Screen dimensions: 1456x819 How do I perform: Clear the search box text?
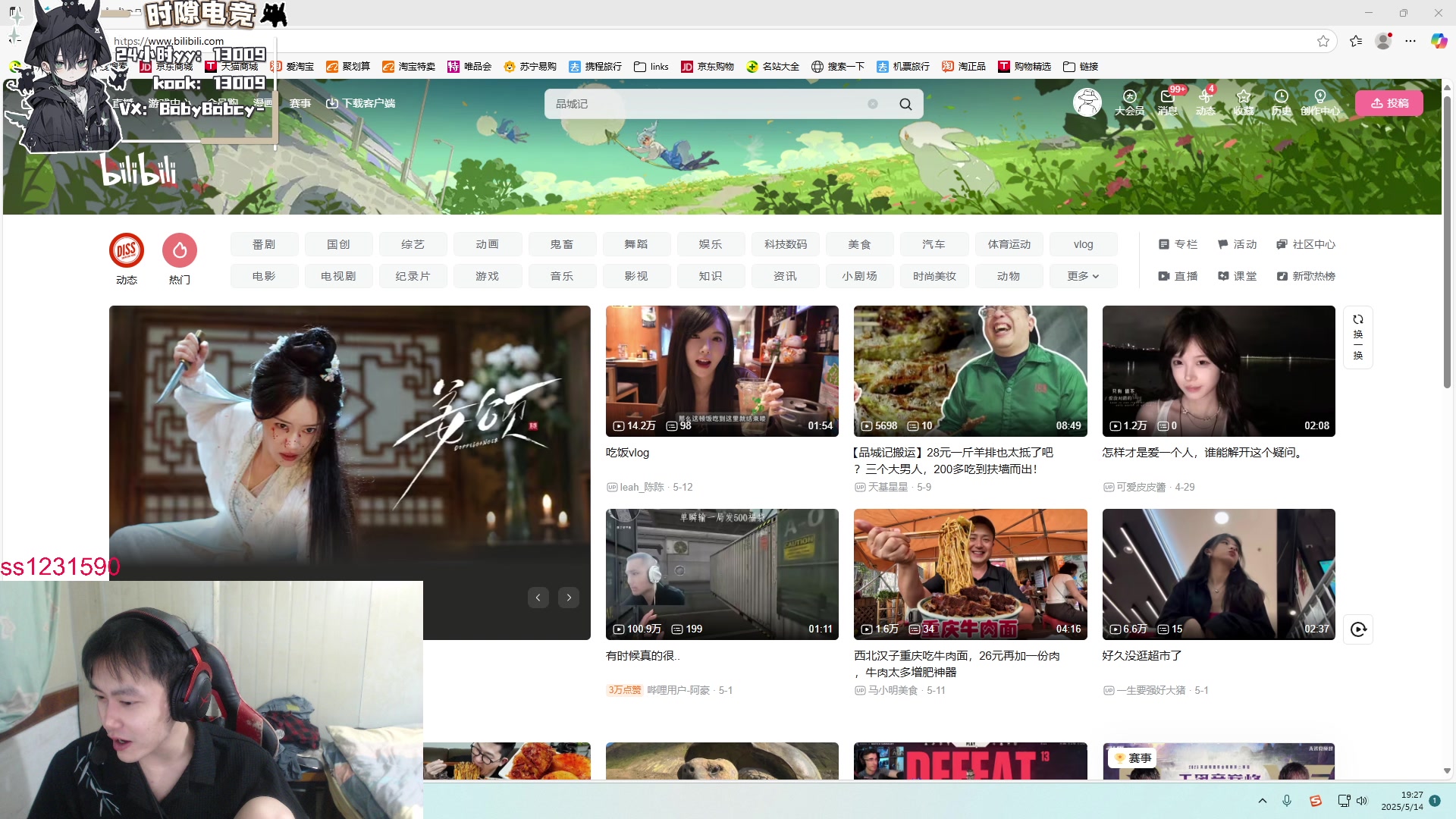tap(873, 104)
